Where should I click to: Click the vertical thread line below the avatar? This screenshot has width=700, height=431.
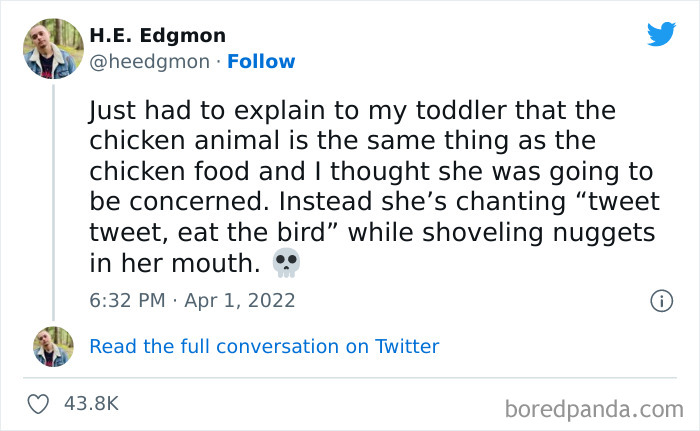coord(53,200)
